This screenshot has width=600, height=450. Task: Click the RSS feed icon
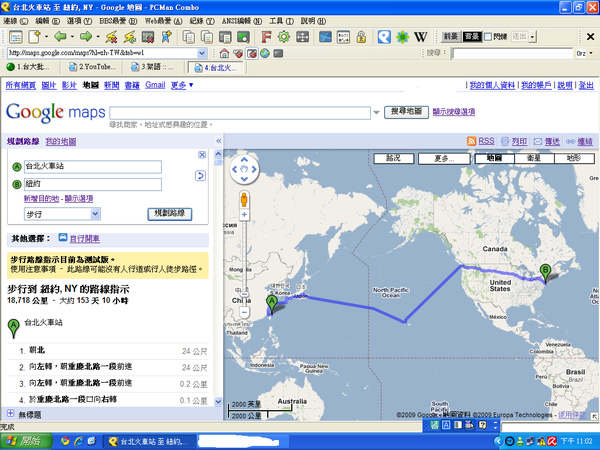471,141
